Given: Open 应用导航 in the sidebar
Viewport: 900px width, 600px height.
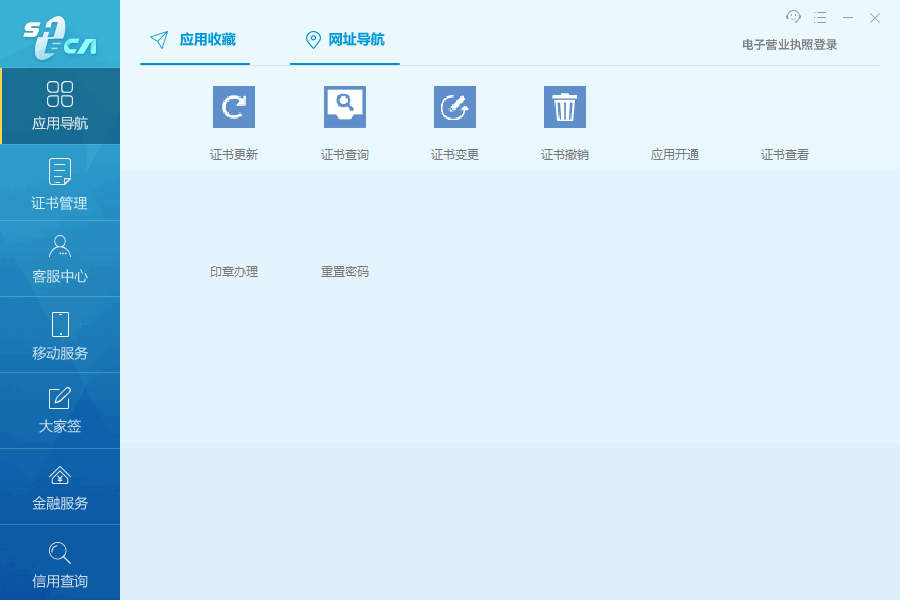Looking at the screenshot, I should (60, 106).
